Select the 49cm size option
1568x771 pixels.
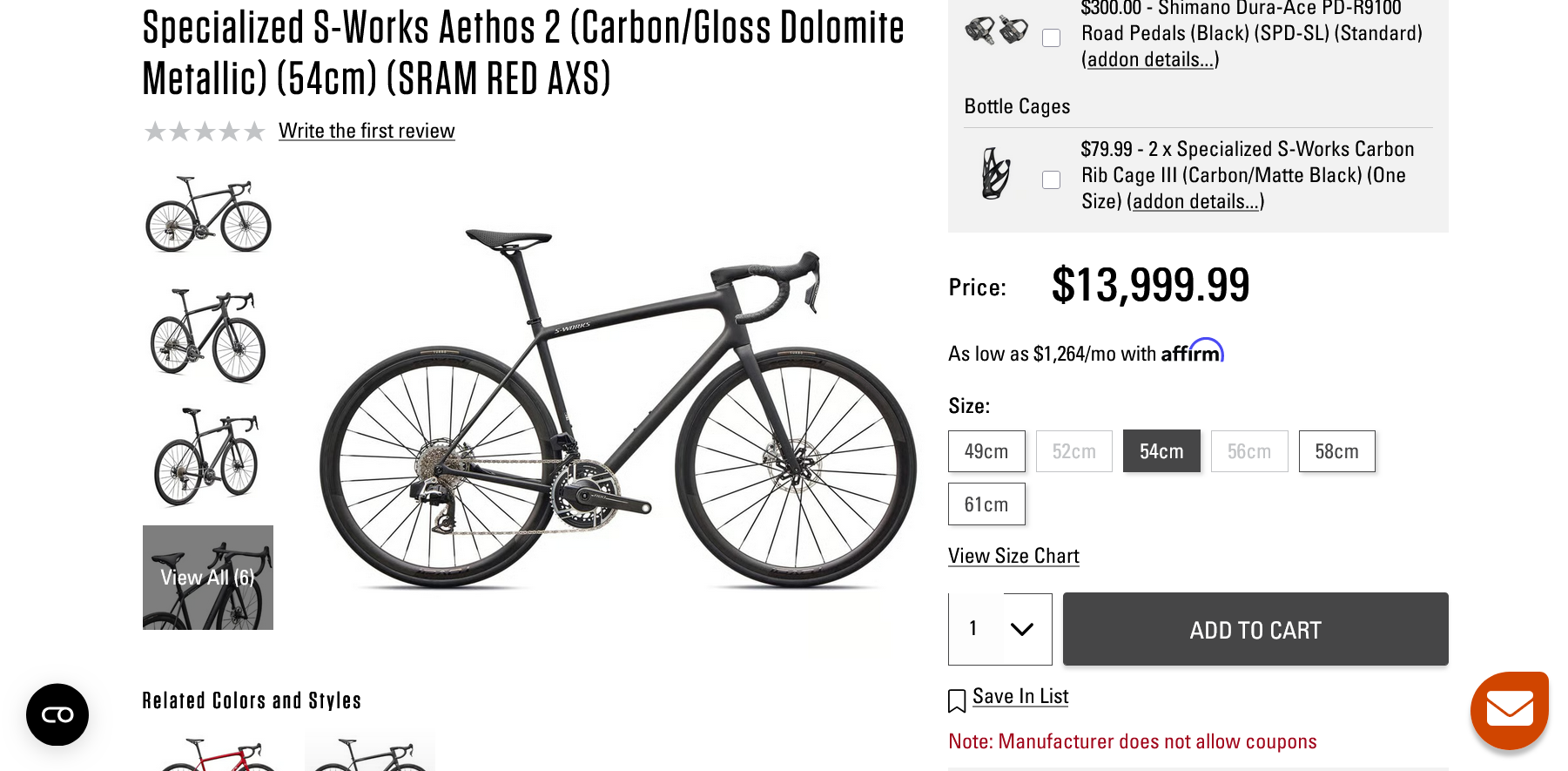[x=986, y=451]
